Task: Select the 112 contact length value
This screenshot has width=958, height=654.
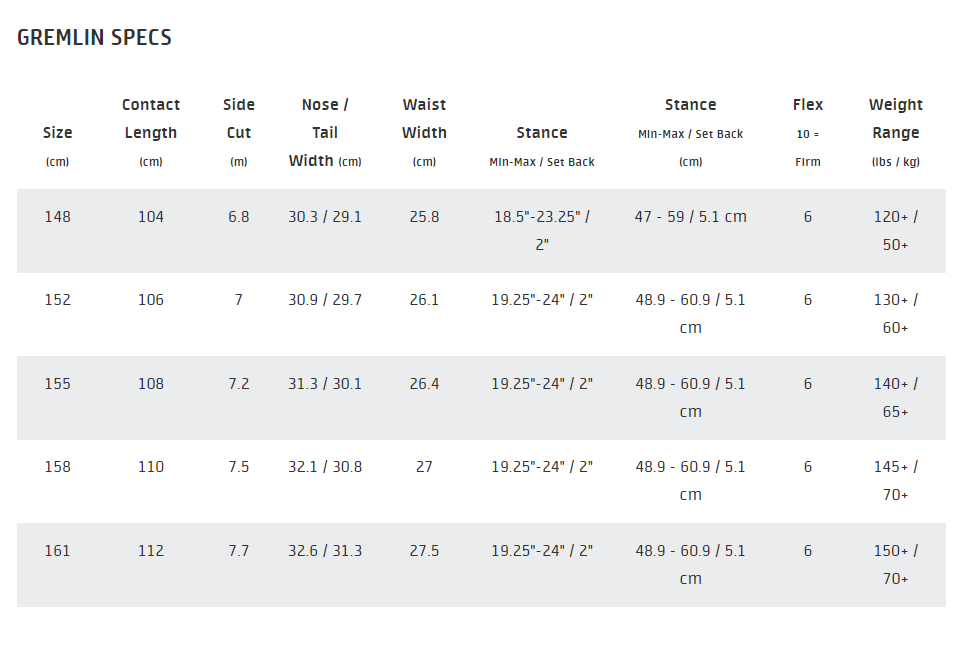Action: 151,551
